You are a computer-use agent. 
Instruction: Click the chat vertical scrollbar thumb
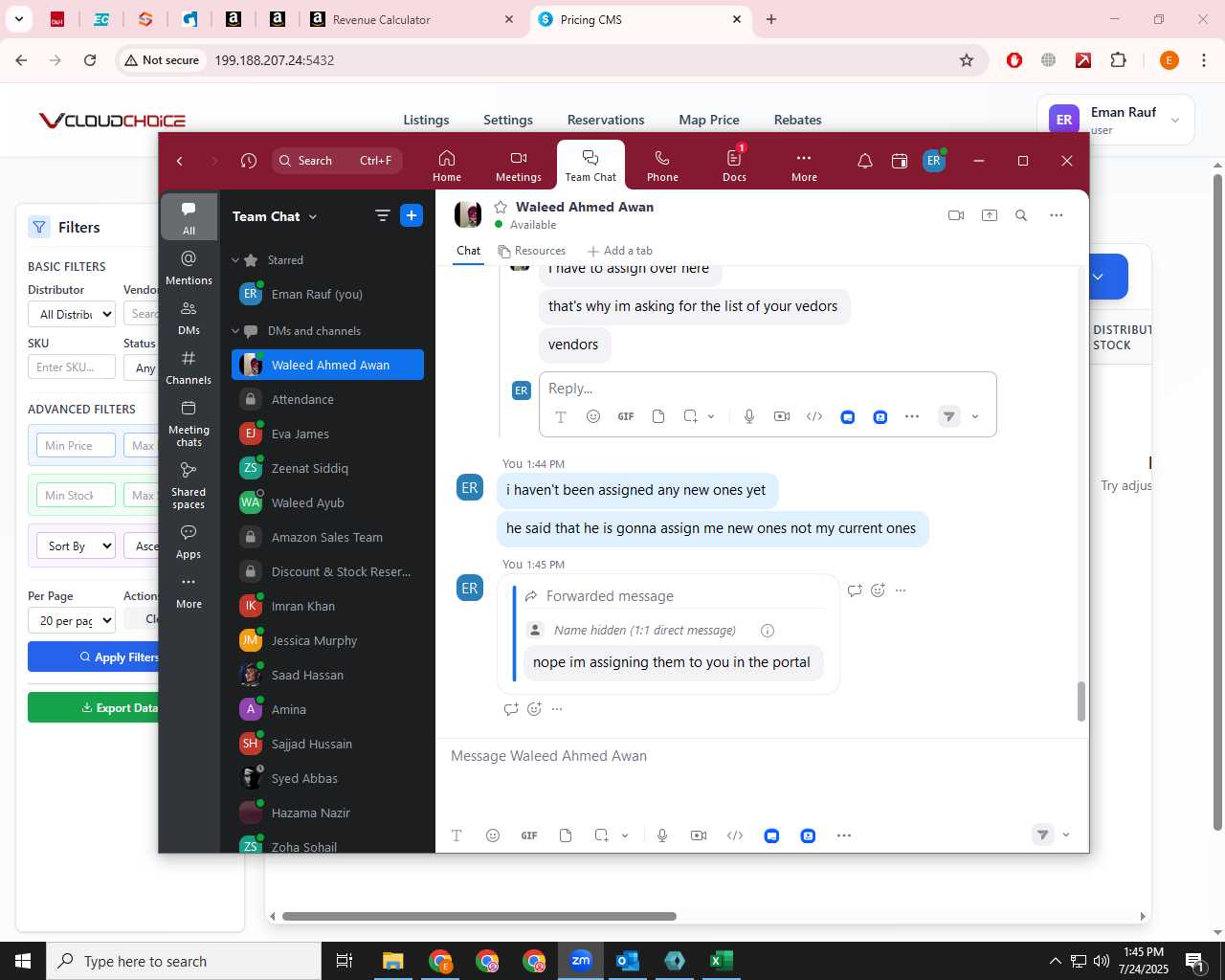coord(1081,702)
